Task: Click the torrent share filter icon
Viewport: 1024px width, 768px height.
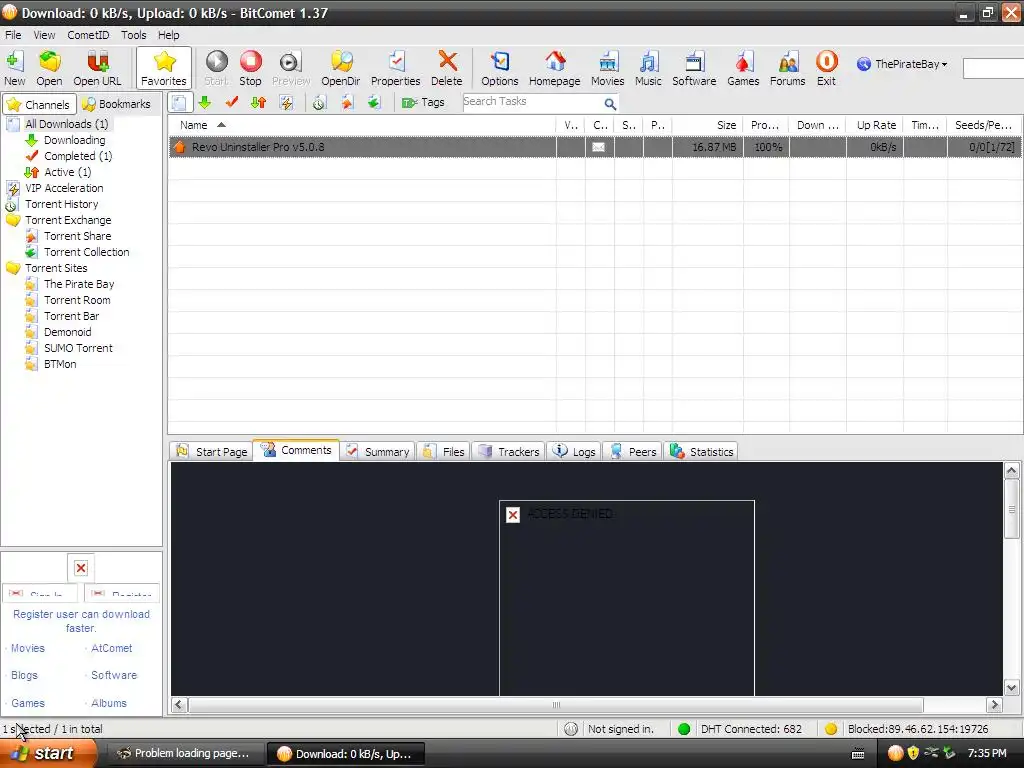Action: [x=346, y=103]
